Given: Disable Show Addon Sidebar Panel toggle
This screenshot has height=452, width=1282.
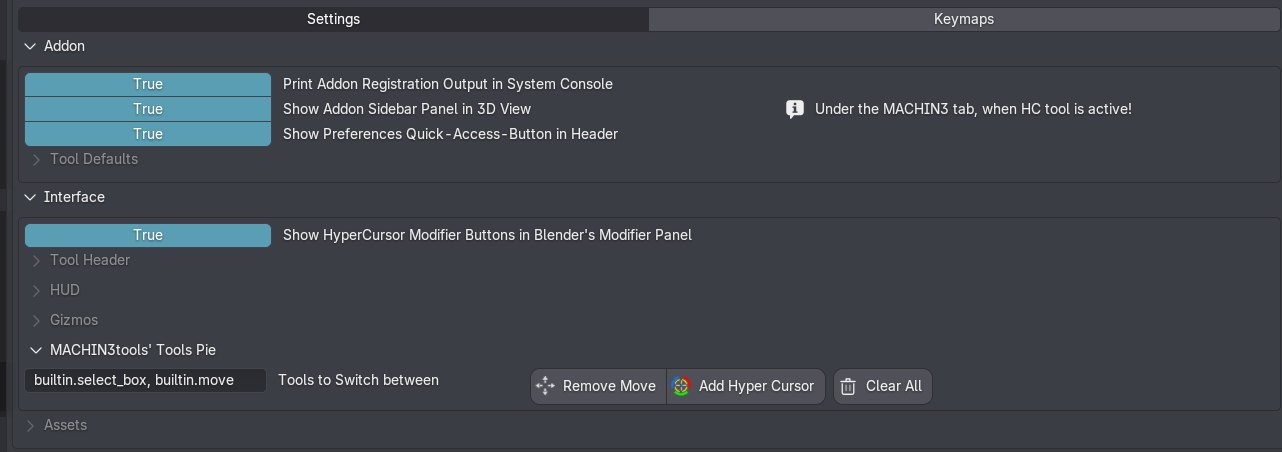Looking at the screenshot, I should (148, 109).
